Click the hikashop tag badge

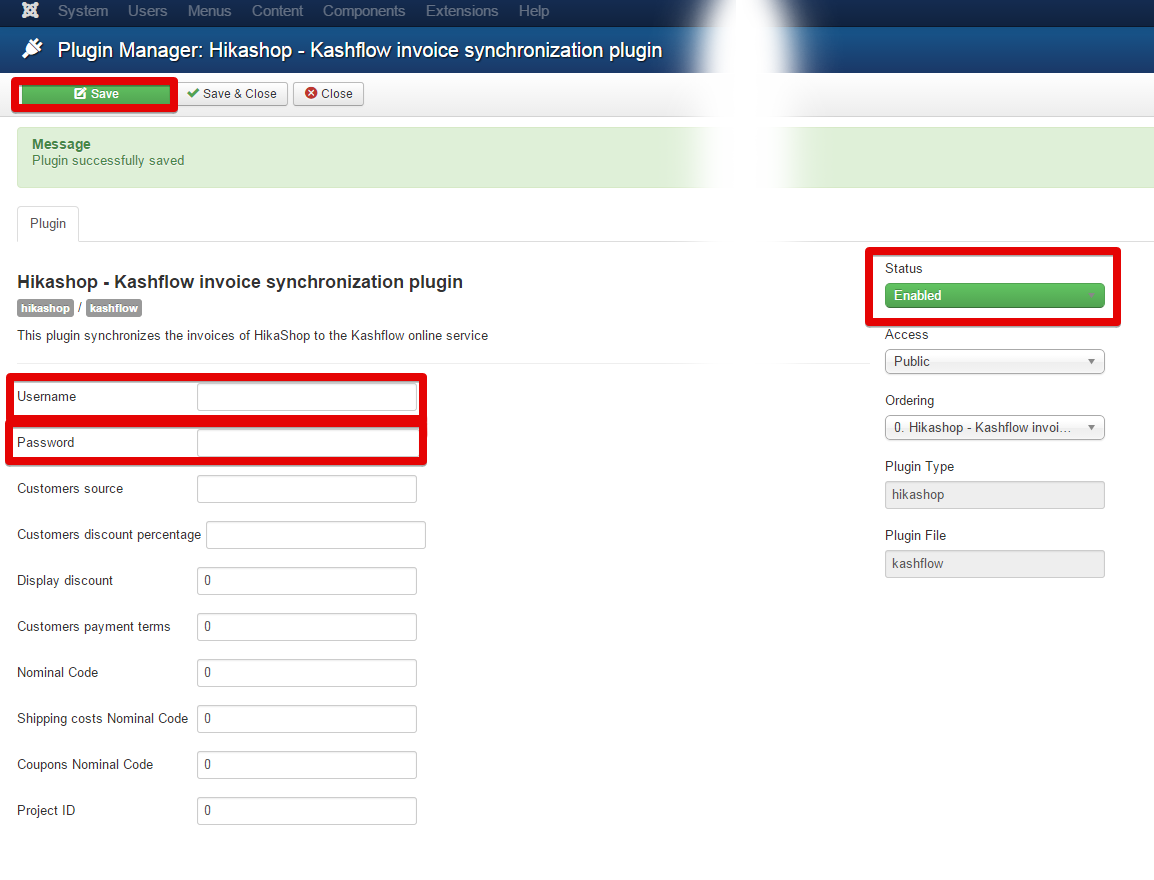[x=46, y=308]
